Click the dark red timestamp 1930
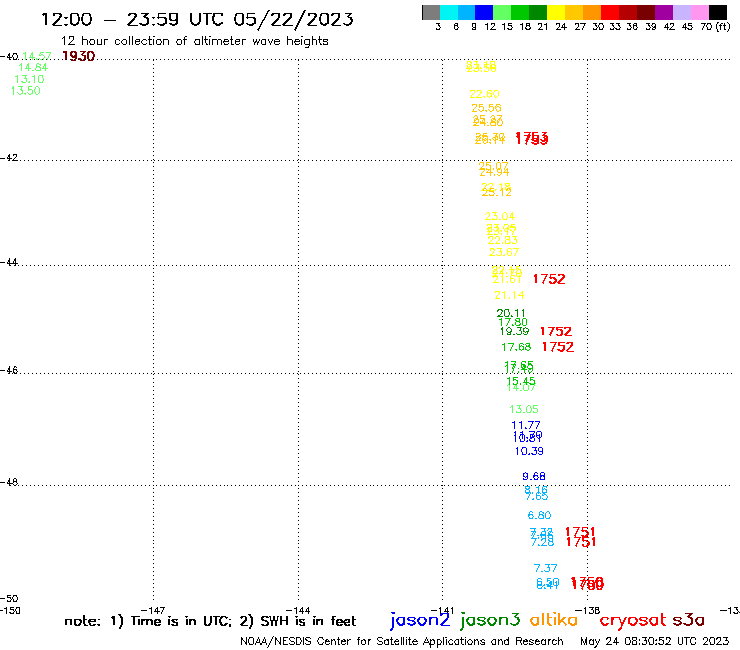740x650 pixels. [78, 56]
